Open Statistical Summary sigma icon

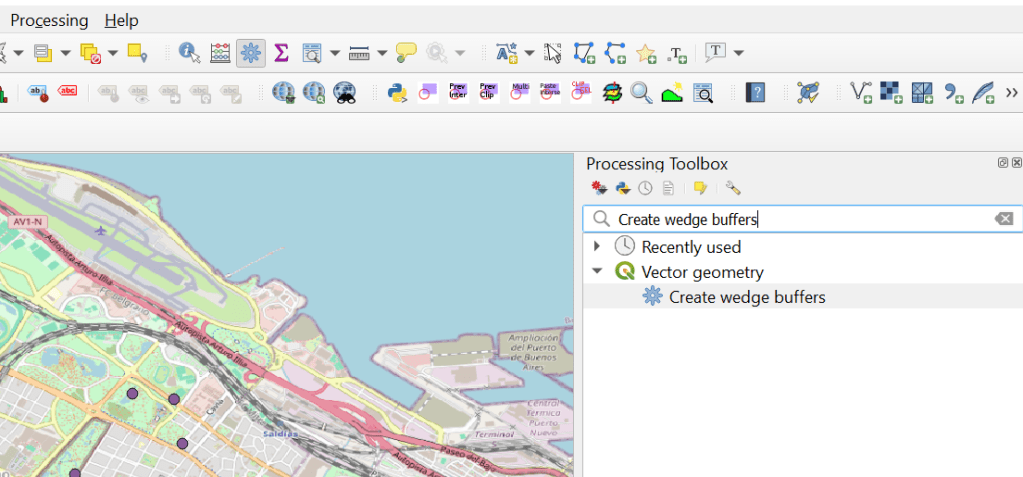[281, 53]
